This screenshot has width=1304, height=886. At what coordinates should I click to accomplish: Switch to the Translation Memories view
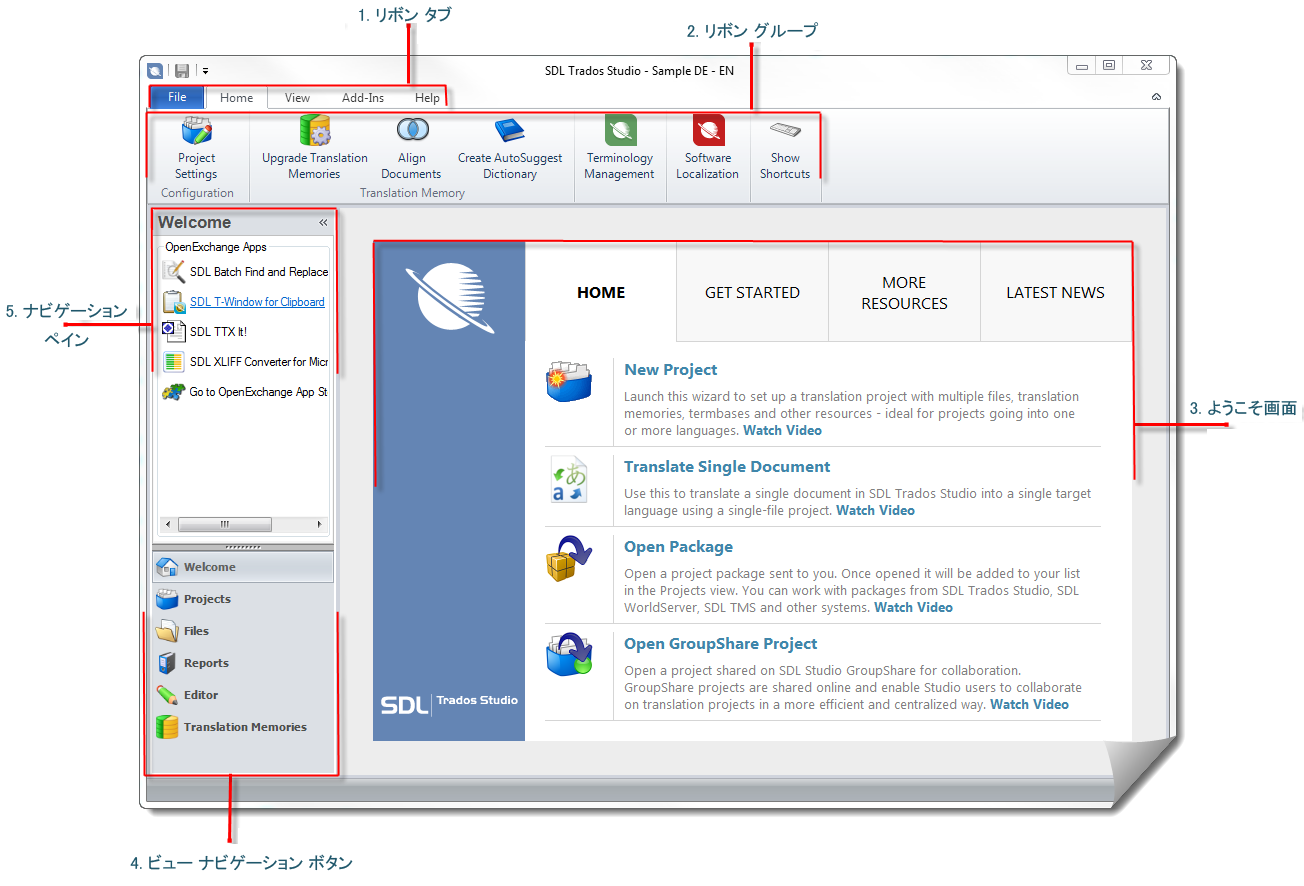tap(243, 727)
